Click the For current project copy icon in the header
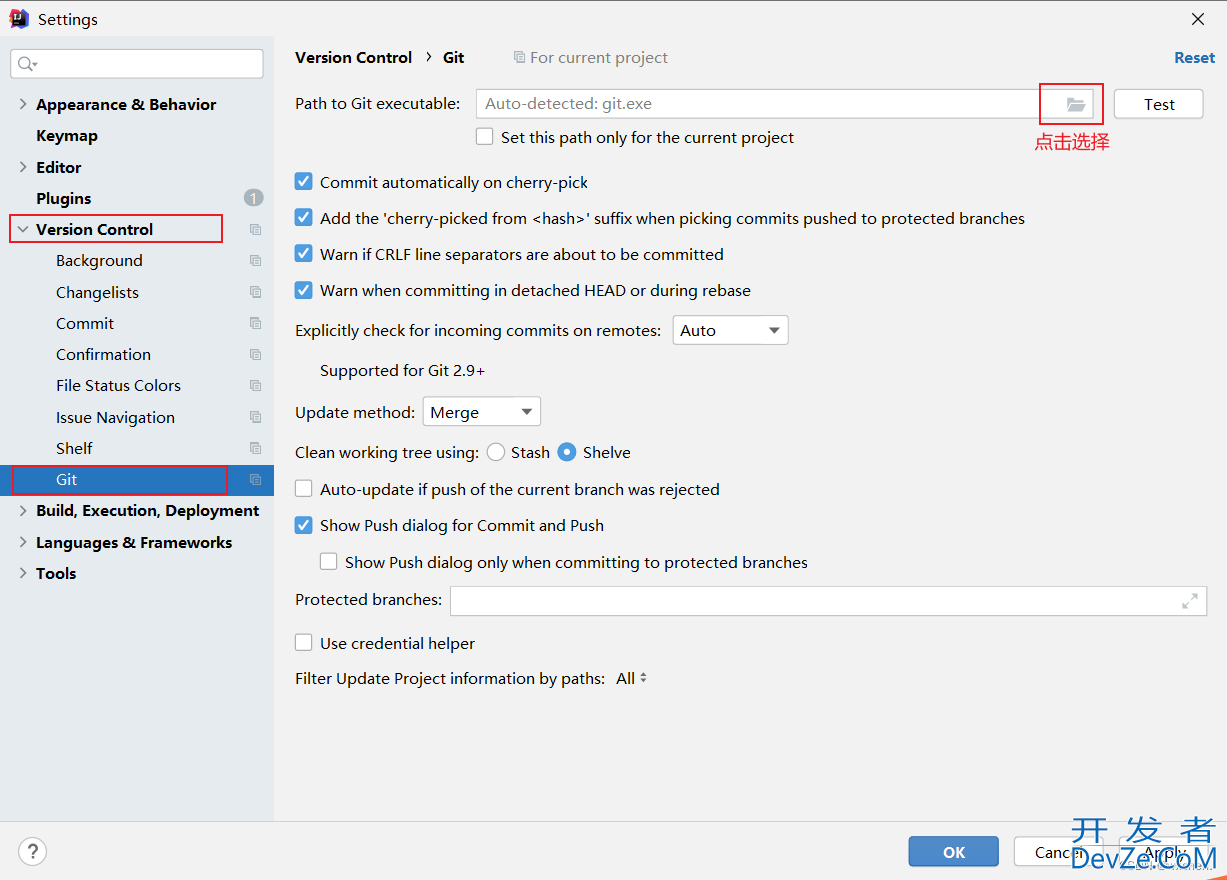1227x880 pixels. click(x=519, y=58)
